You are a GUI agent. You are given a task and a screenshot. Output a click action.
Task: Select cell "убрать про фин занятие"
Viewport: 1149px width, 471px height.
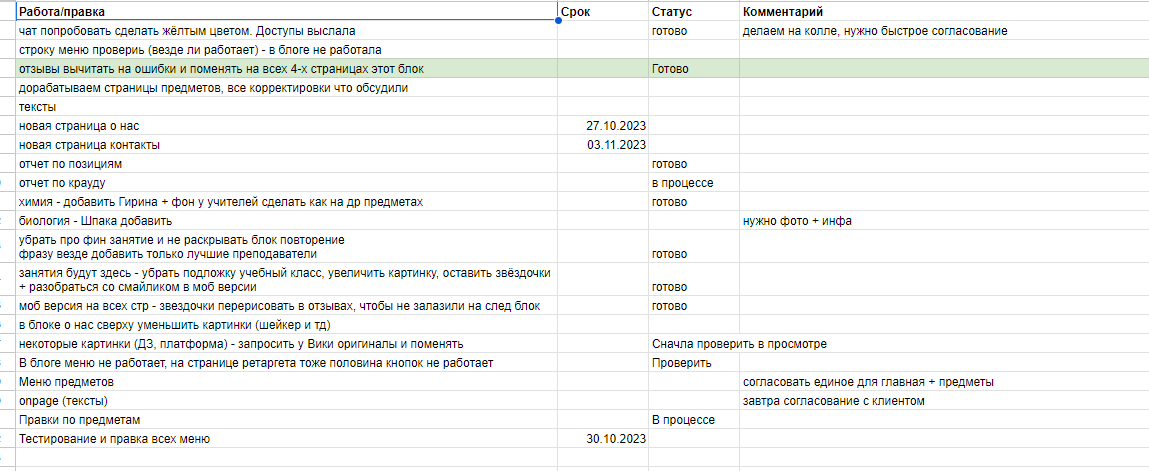287,247
